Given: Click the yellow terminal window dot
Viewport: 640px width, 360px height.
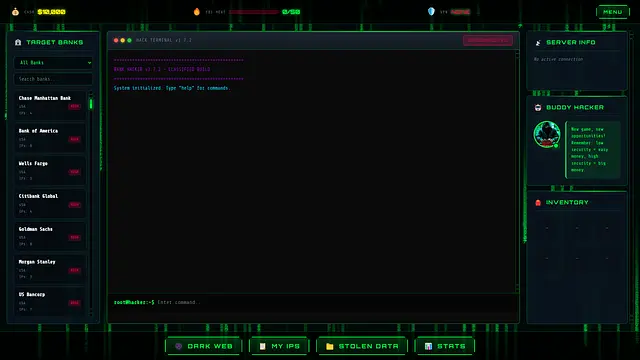Looking at the screenshot, I should [x=122, y=40].
